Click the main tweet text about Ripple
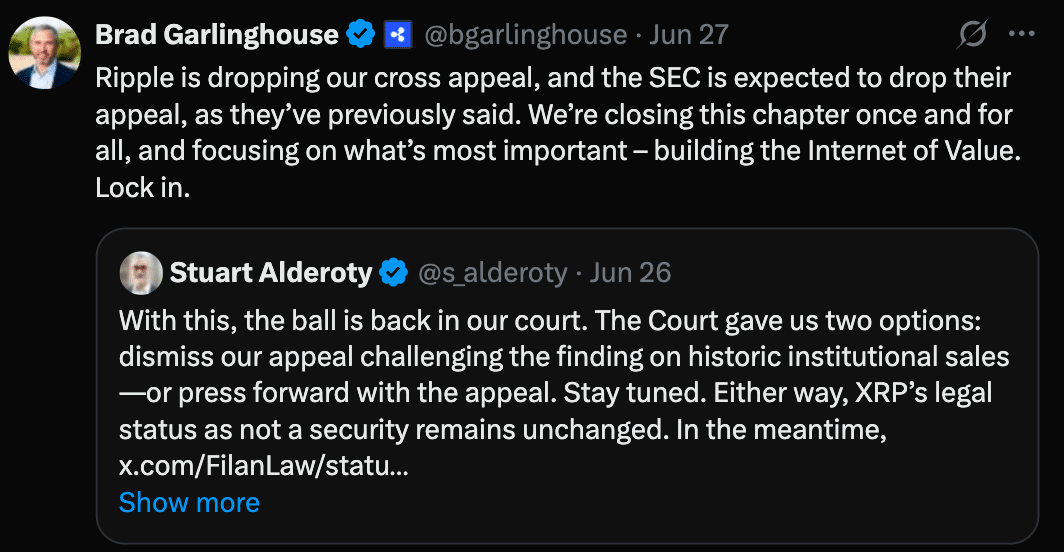Screen dimensions: 1064x552 [x=558, y=132]
